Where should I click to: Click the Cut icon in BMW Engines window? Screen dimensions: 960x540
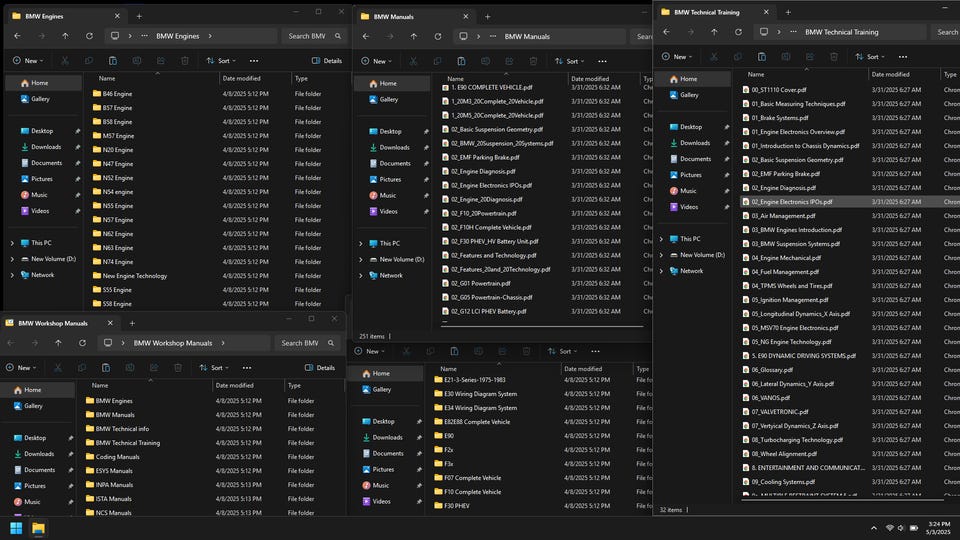click(x=64, y=61)
